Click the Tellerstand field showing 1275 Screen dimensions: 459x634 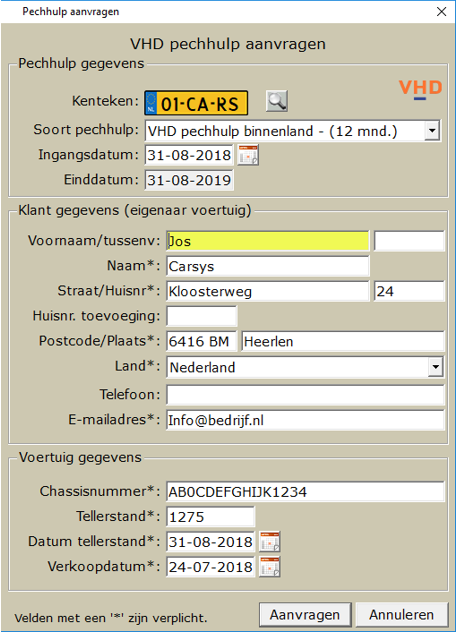210,517
